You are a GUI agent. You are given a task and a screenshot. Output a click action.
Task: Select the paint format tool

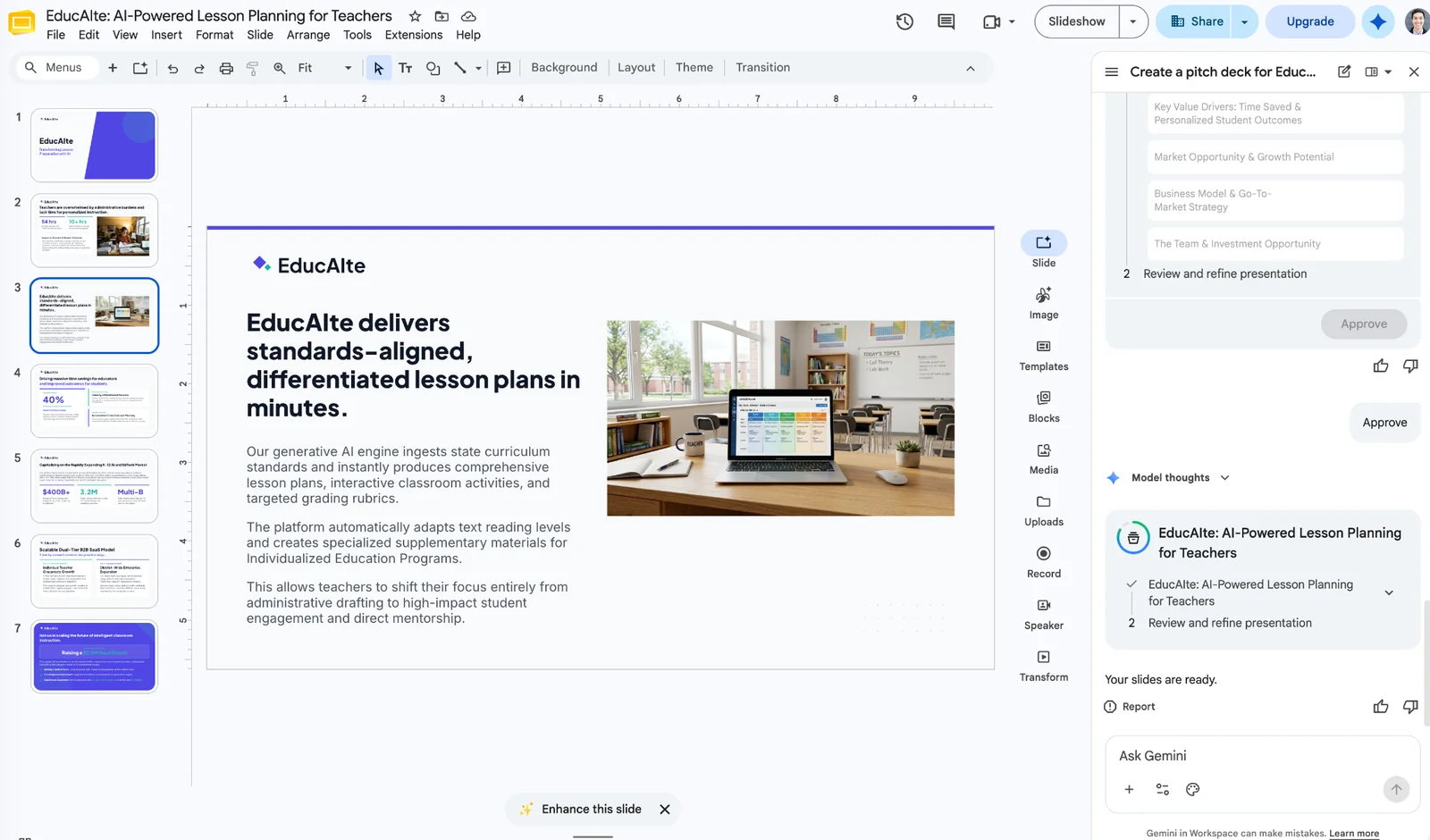253,68
